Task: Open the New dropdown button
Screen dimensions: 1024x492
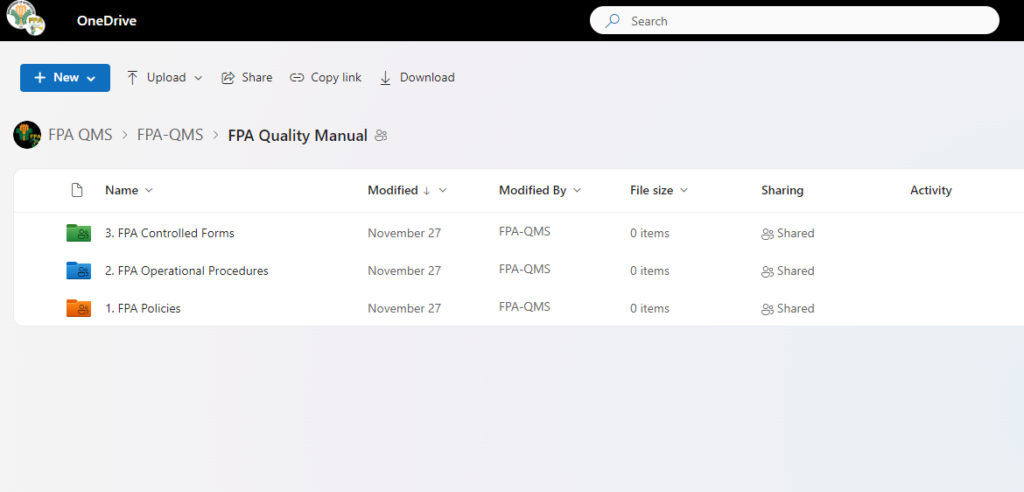Action: click(x=65, y=78)
